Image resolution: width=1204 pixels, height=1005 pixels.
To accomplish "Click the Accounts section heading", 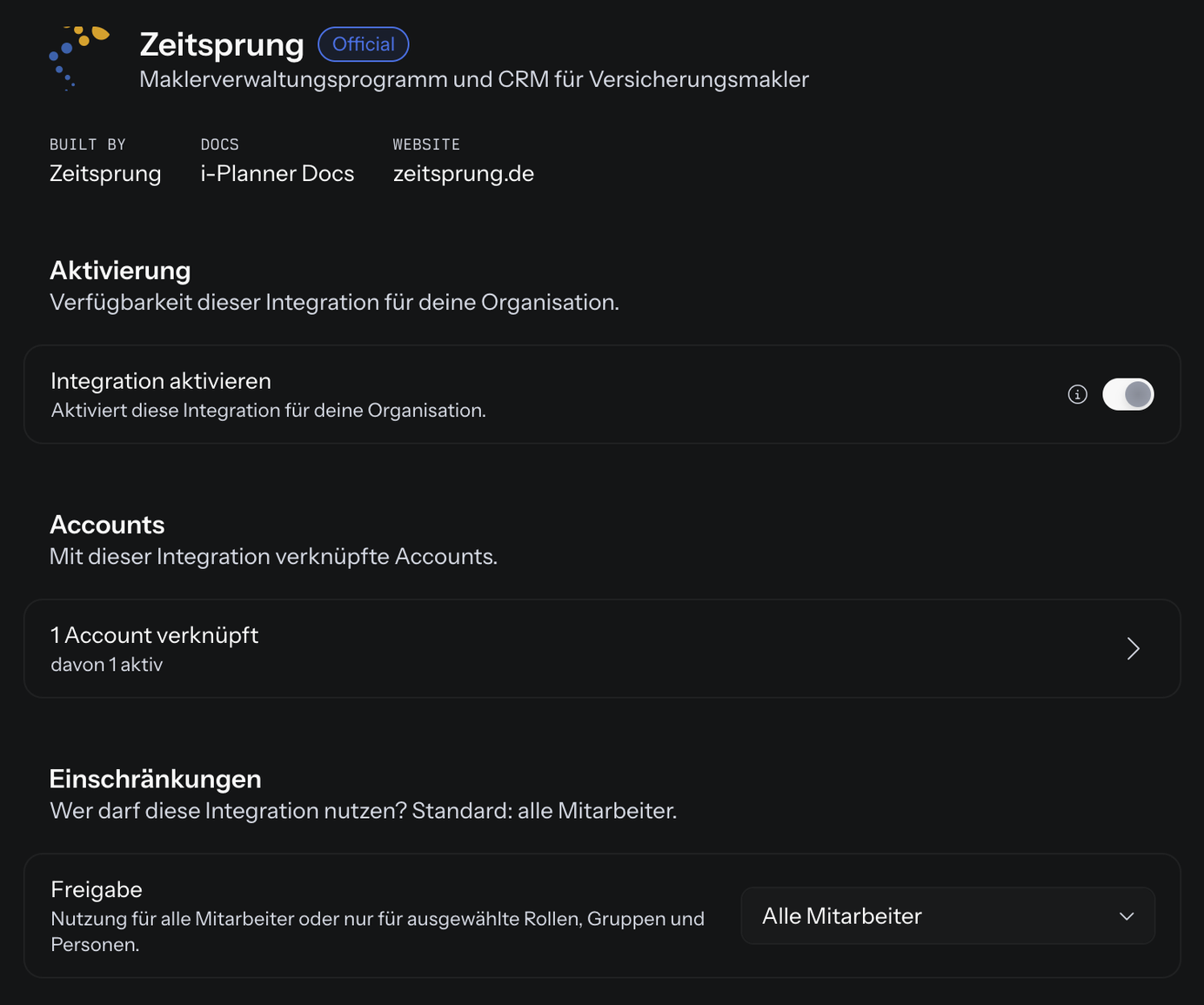I will tap(107, 525).
